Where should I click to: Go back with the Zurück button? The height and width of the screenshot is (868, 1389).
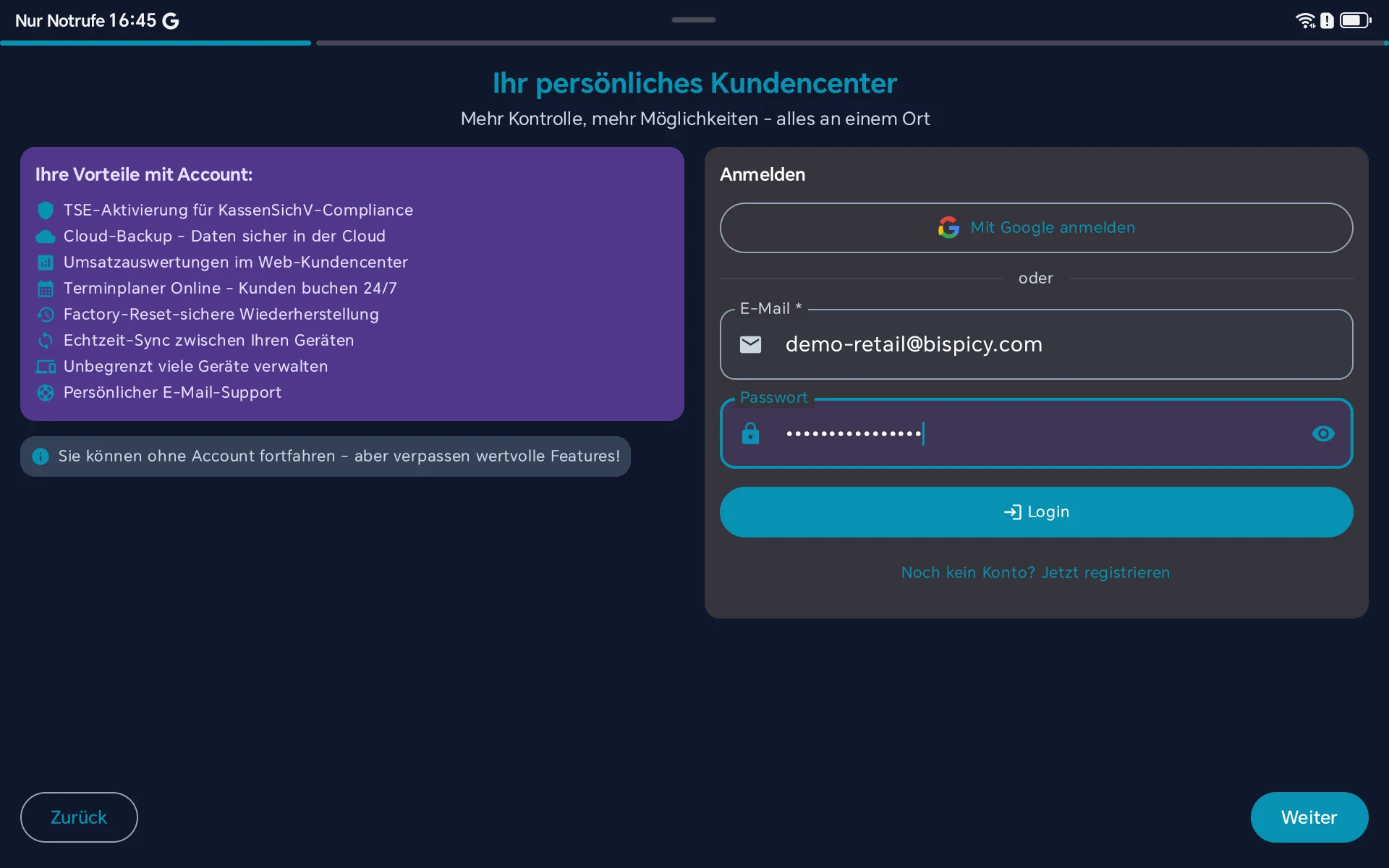click(79, 817)
